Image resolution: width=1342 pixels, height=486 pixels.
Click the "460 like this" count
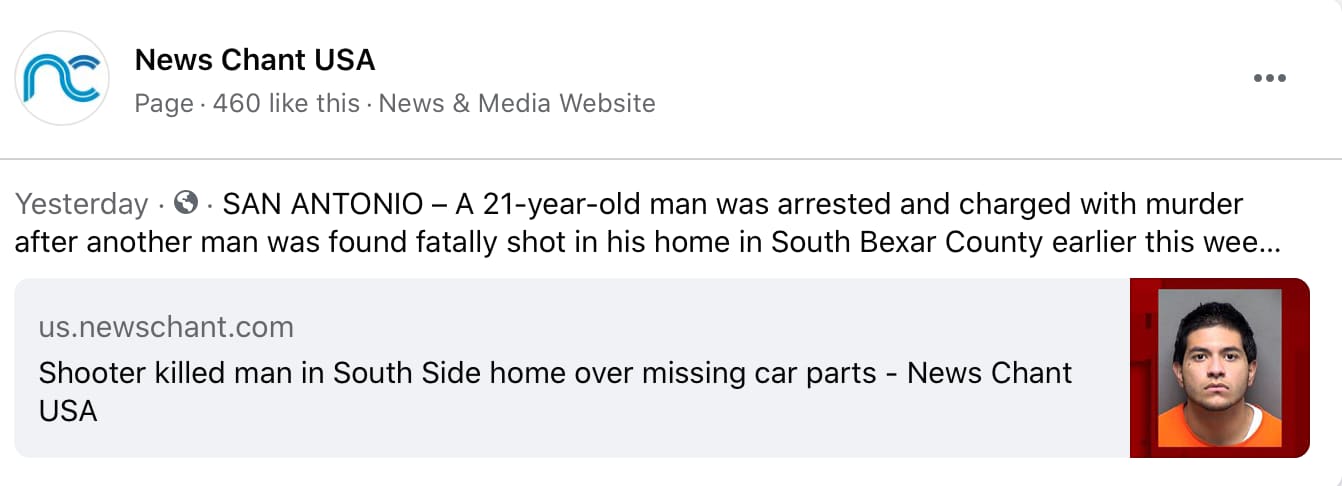(x=286, y=103)
